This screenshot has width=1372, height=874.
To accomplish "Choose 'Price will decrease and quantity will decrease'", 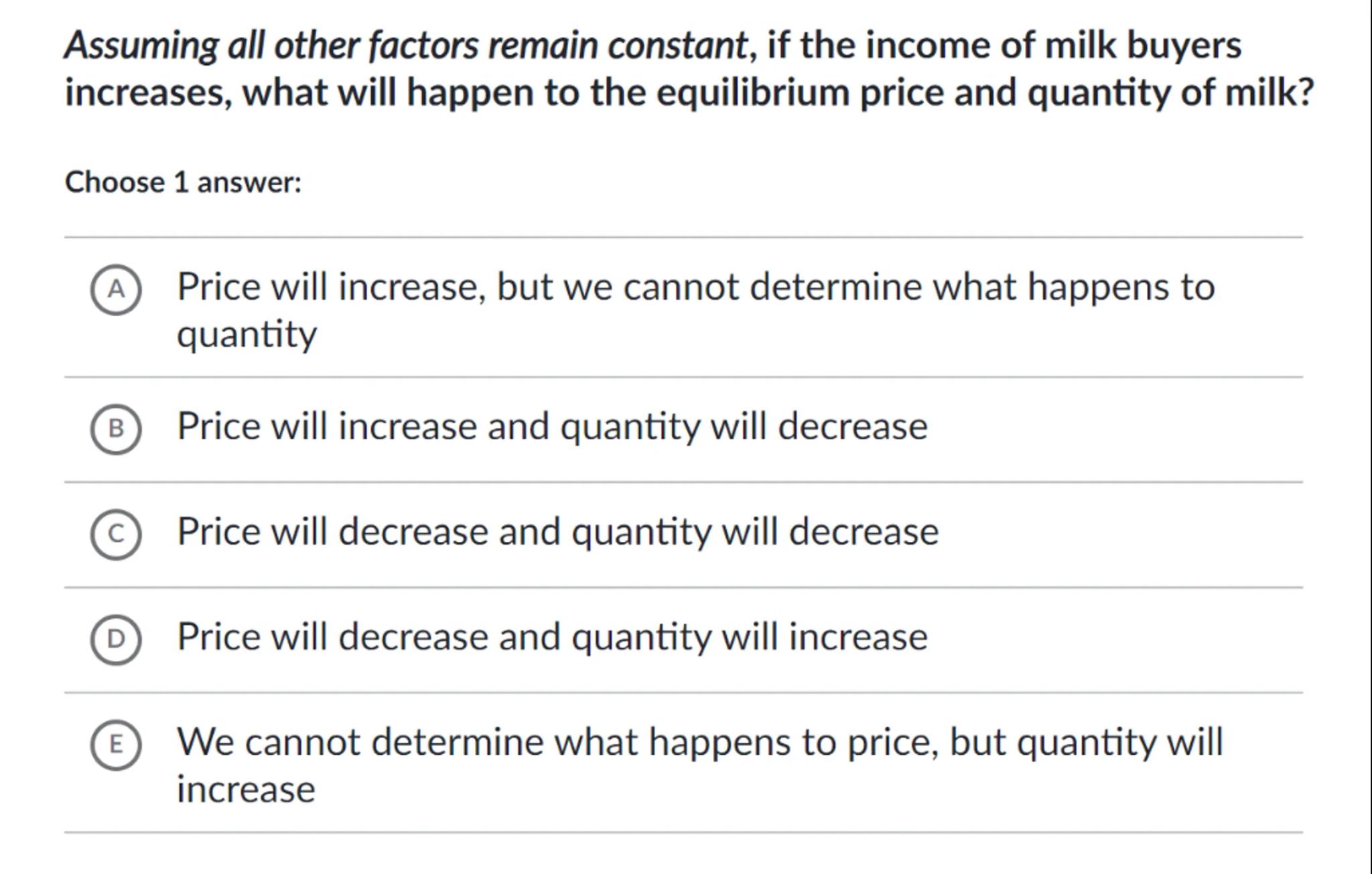I will [557, 532].
